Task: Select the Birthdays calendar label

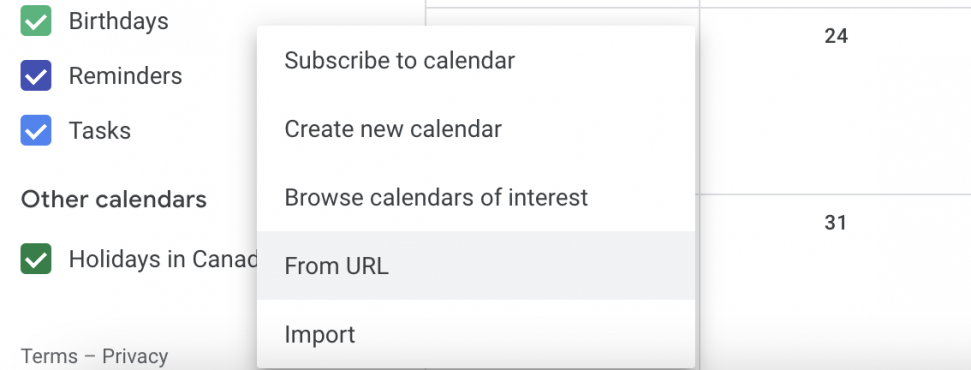Action: [x=118, y=21]
